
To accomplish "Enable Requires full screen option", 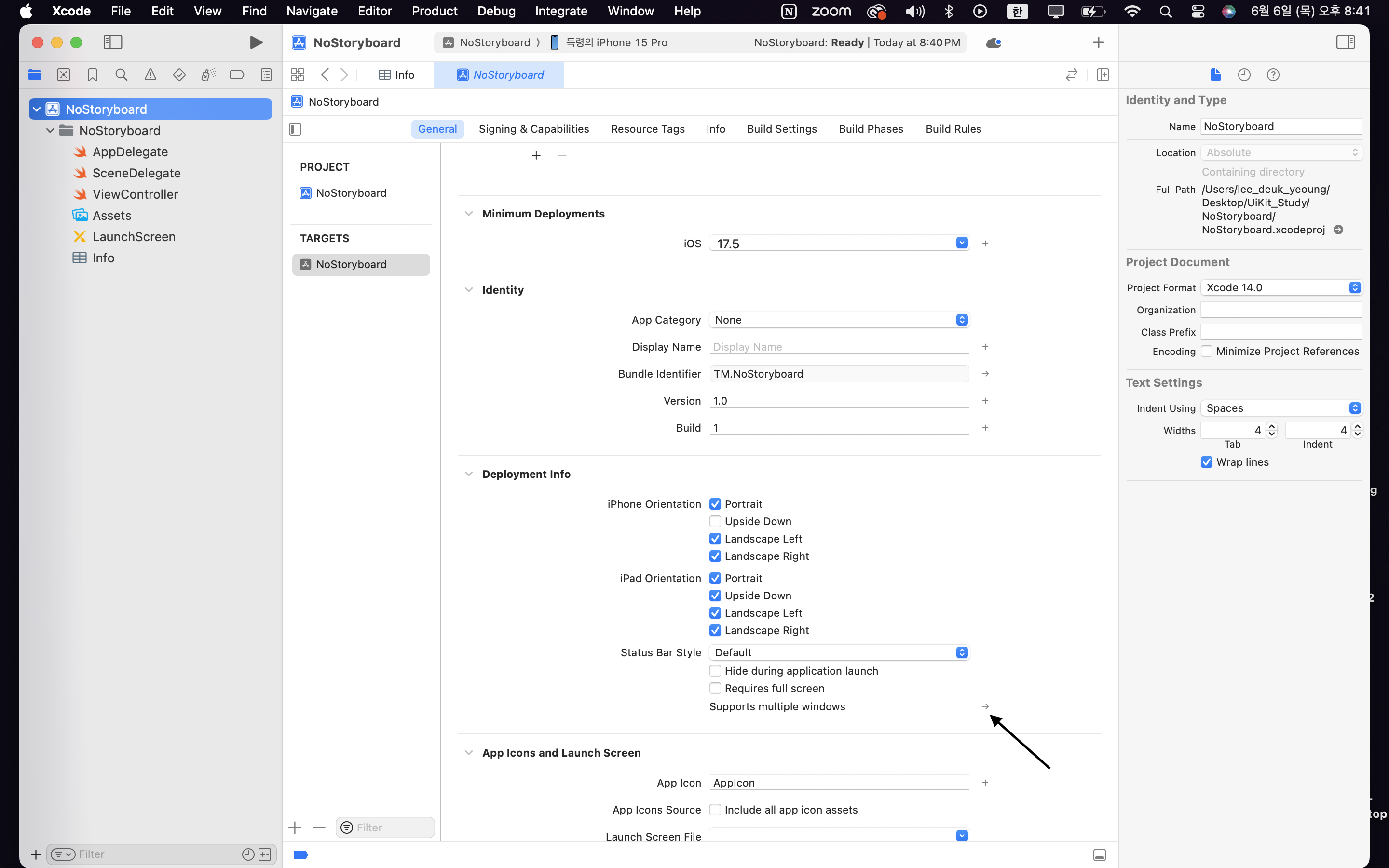I will click(x=715, y=688).
